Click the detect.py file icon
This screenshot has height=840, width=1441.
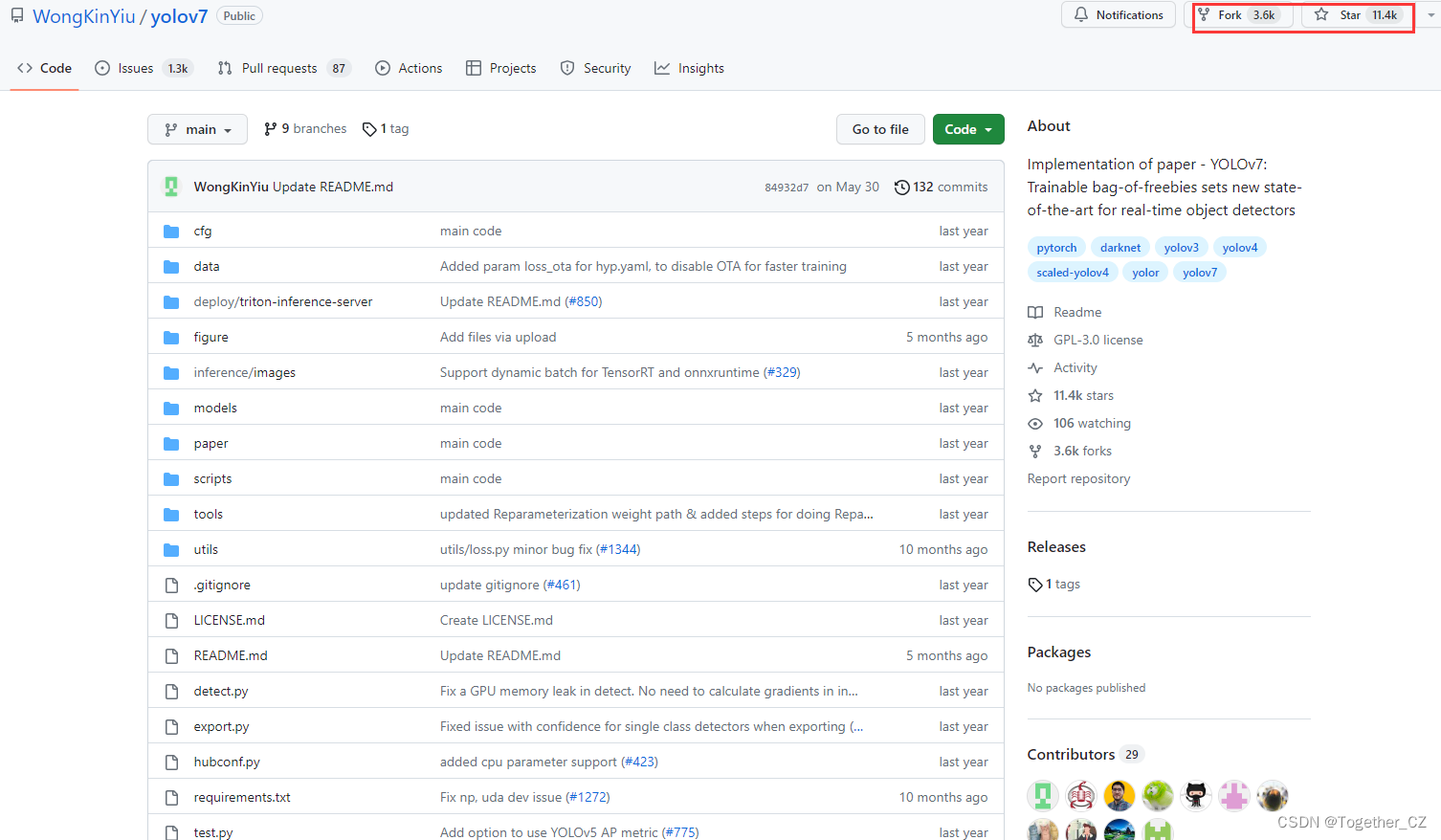(171, 691)
